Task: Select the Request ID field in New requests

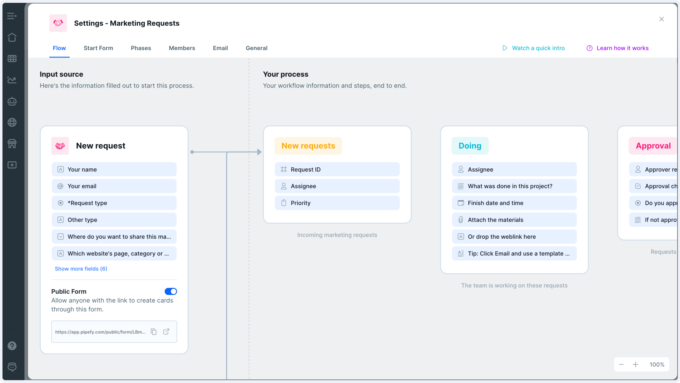Action: tap(337, 170)
